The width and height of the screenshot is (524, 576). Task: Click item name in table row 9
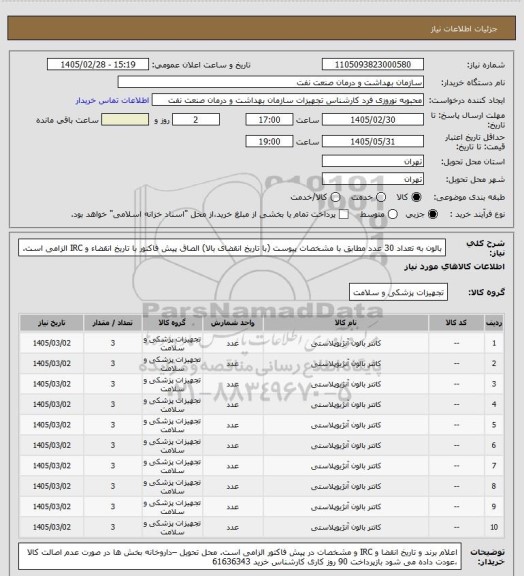(x=346, y=507)
